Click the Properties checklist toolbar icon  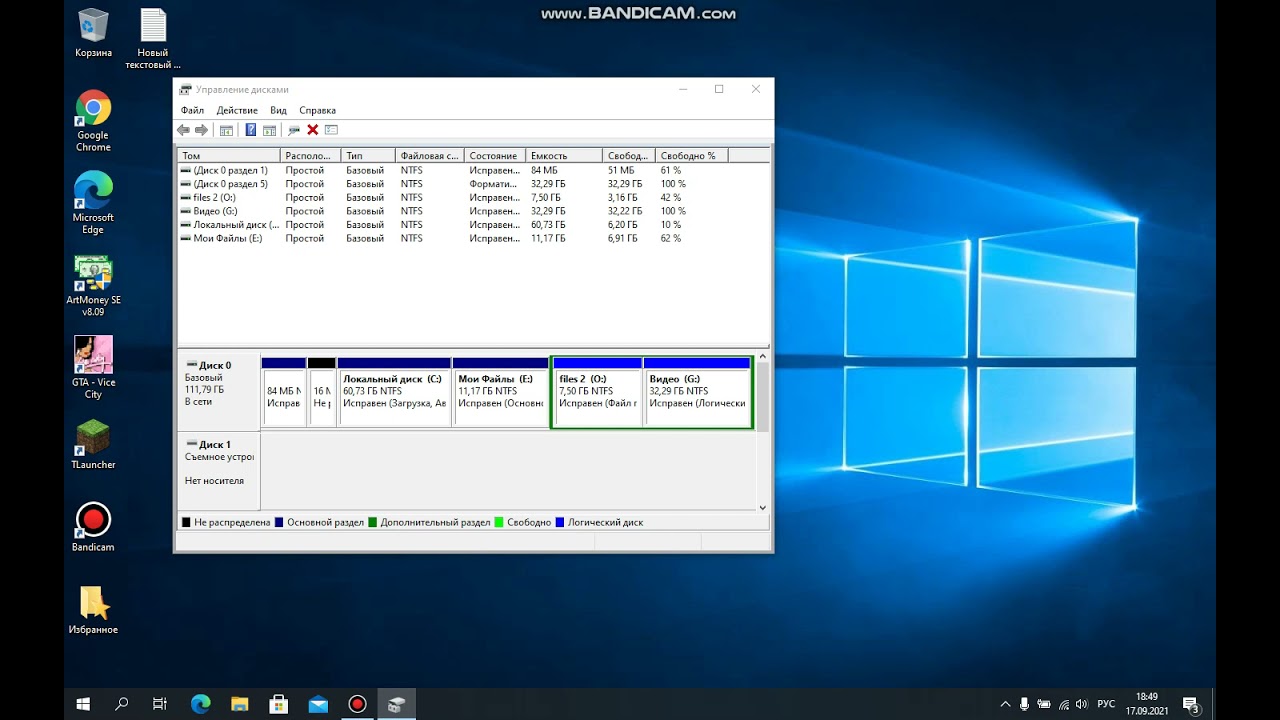pos(331,130)
